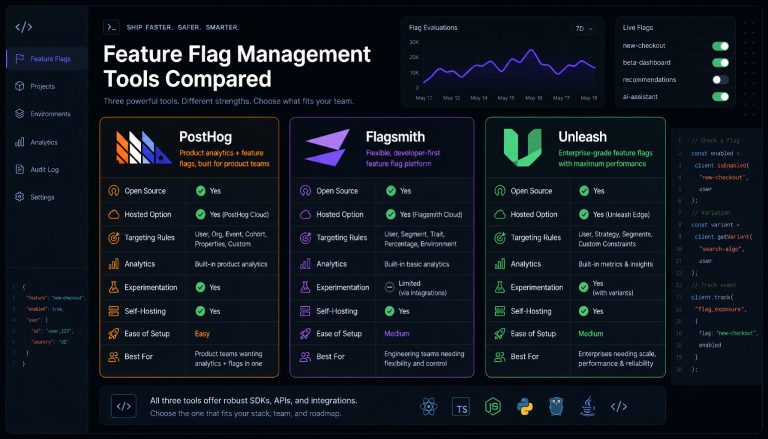Open Feature Flags in sidebar

(47, 59)
